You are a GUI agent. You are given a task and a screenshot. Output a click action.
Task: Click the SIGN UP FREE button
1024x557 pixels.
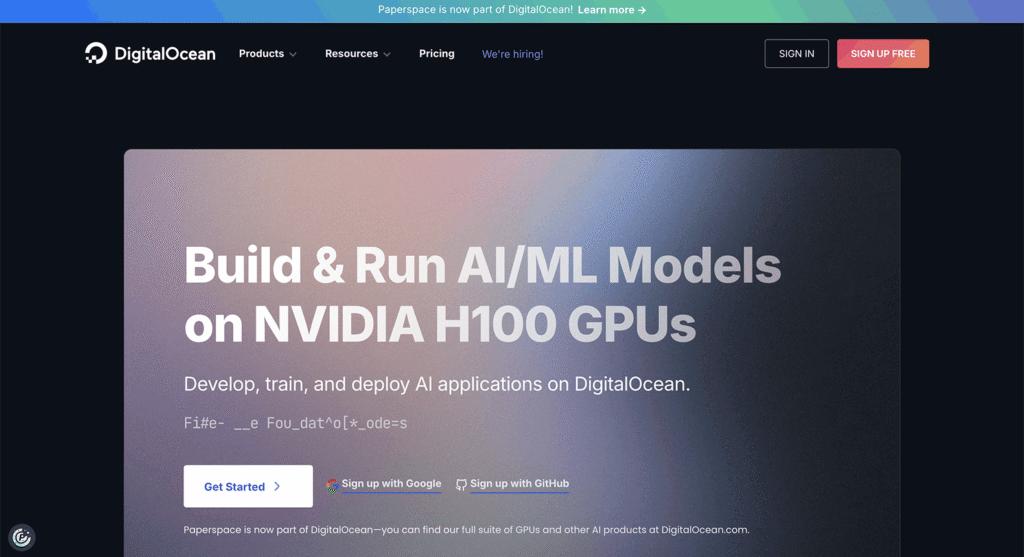coord(882,54)
